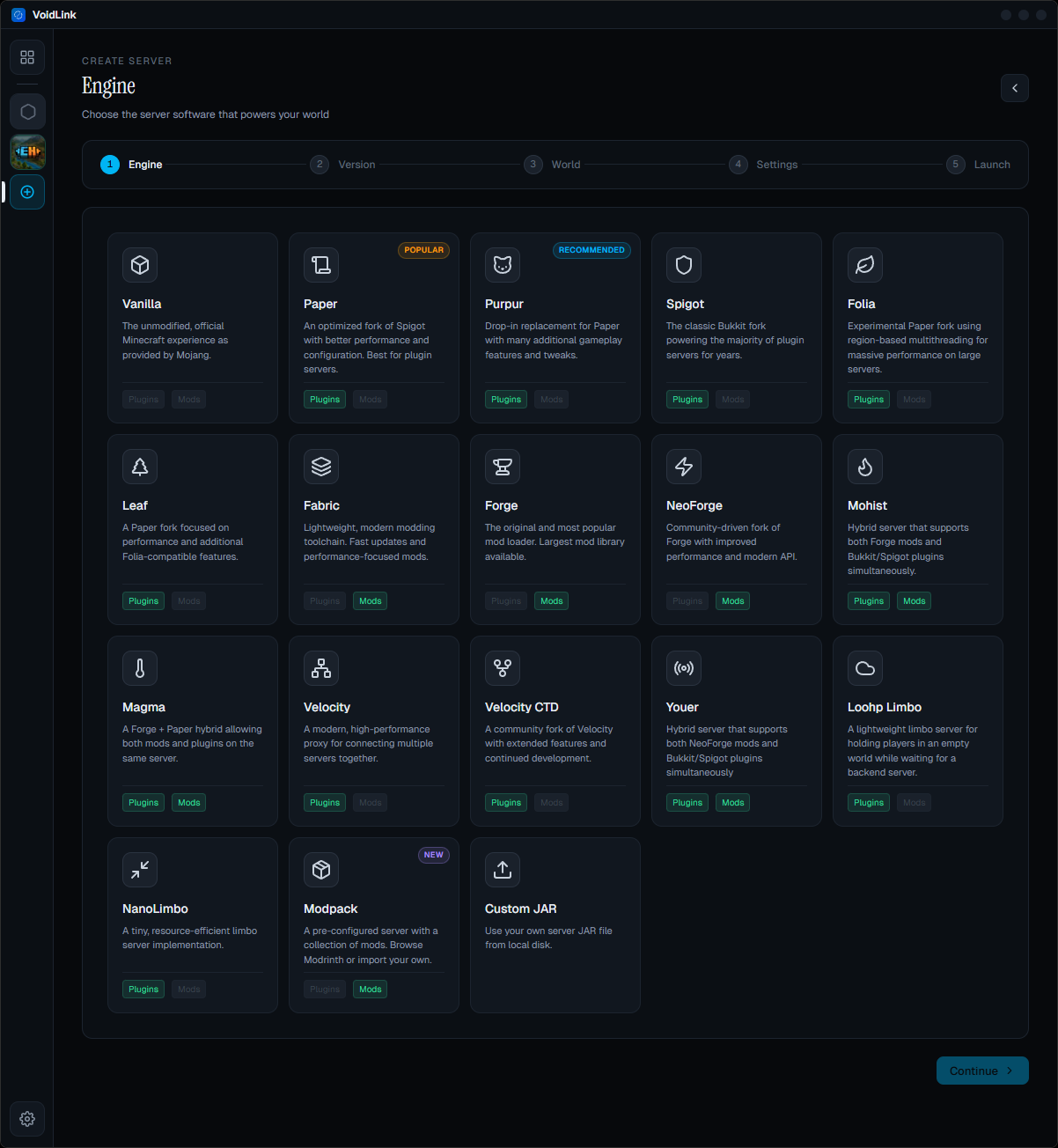Click the Loohp Limbo cloud icon
This screenshot has width=1058, height=1148.
pyautogui.click(x=865, y=668)
